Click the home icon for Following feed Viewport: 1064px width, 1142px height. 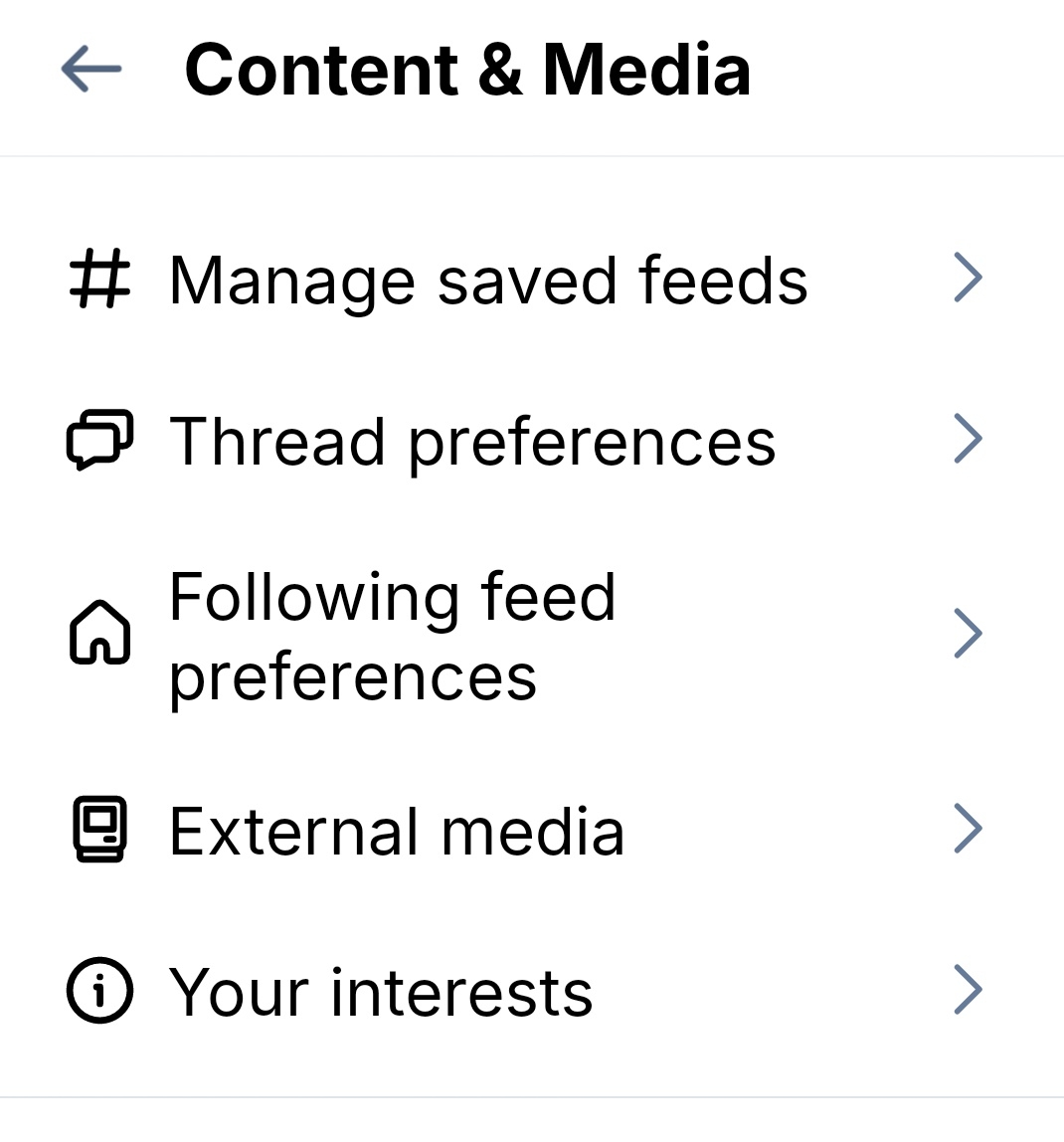click(99, 633)
